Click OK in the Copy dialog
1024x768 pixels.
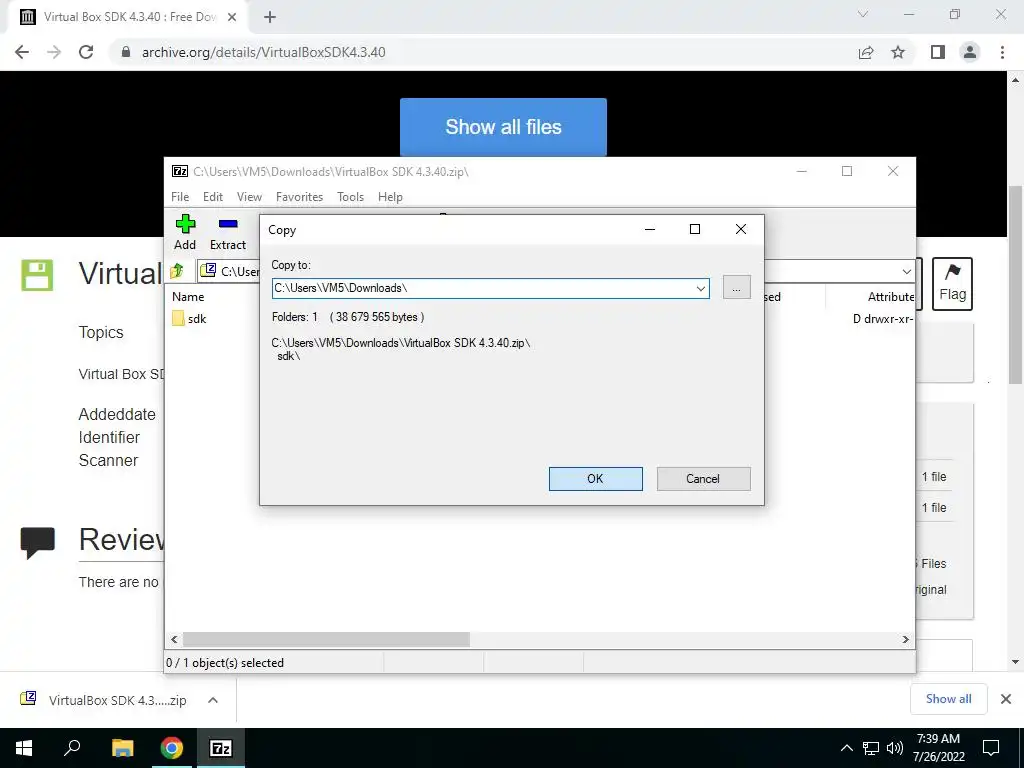(x=596, y=479)
